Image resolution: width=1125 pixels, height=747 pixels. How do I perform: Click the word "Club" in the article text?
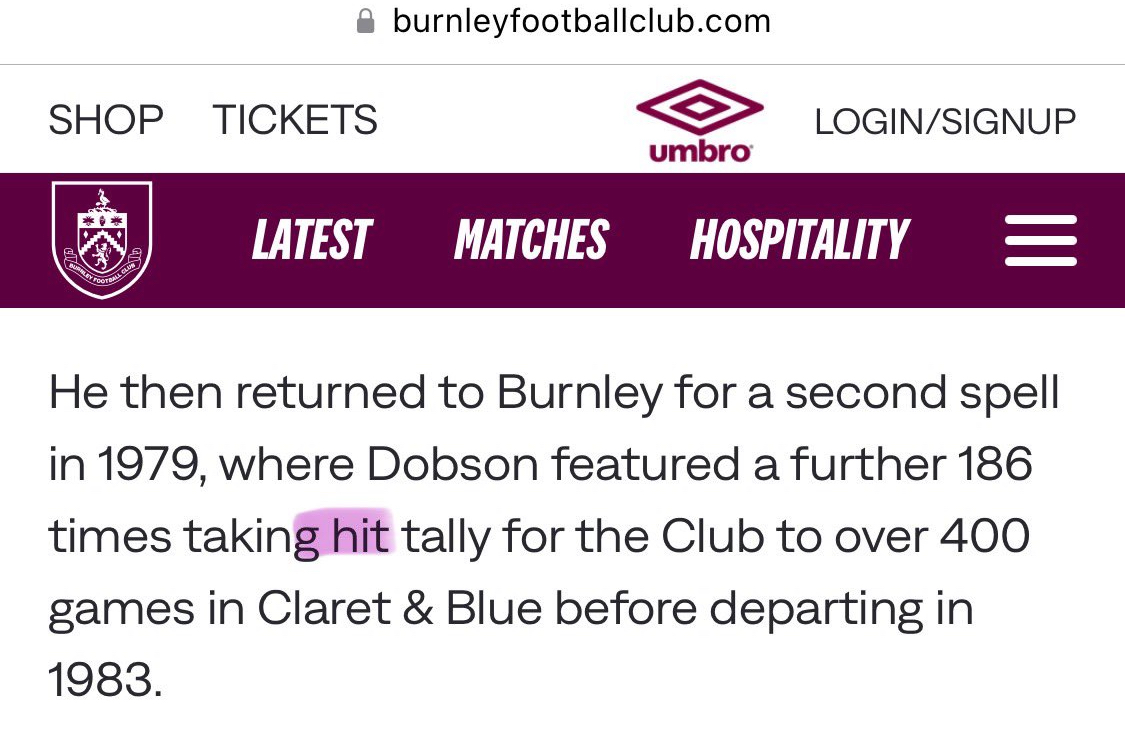714,537
